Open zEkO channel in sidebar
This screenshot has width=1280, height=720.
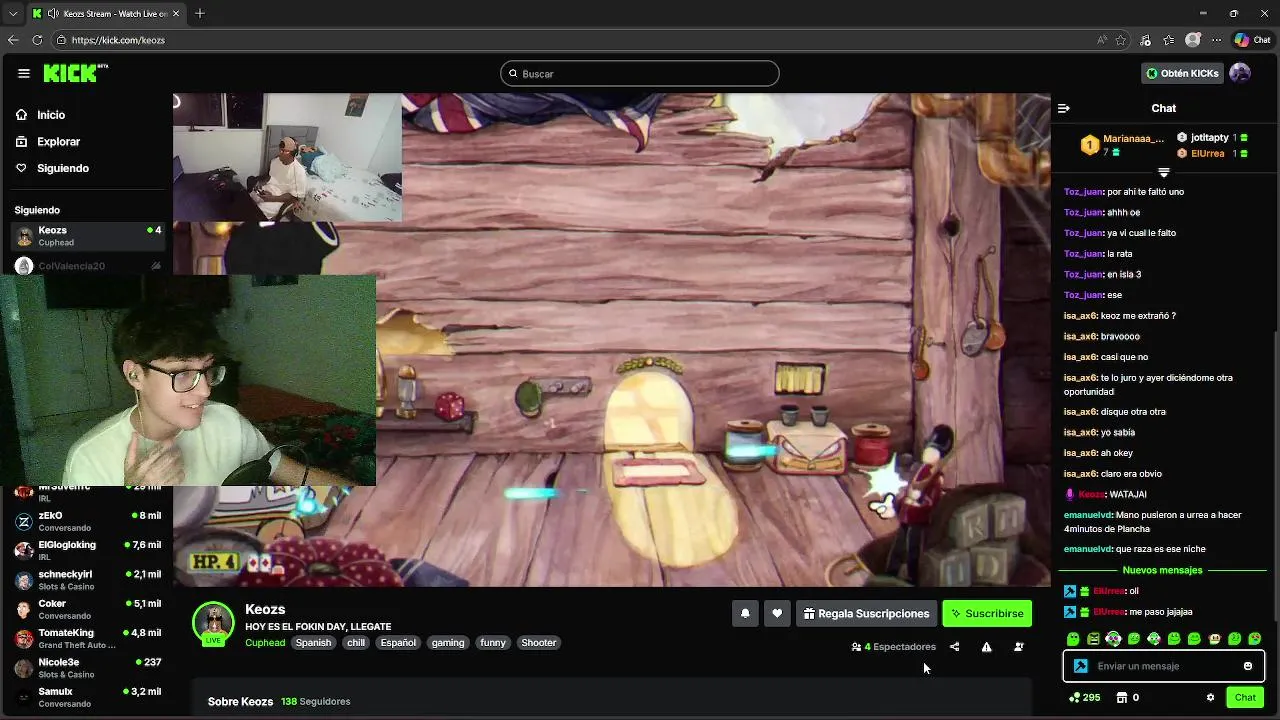[88, 521]
